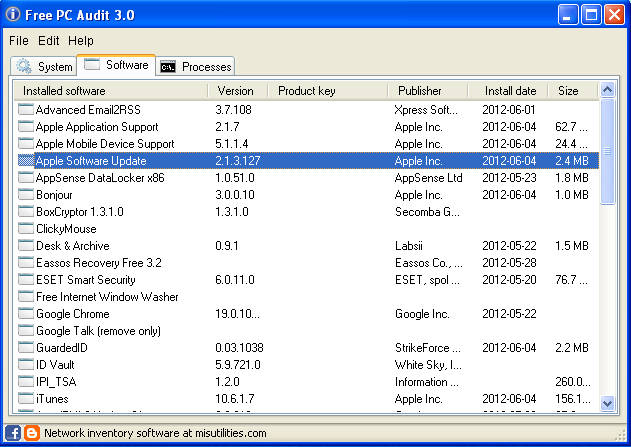This screenshot has height=447, width=631.
Task: Open the Help menu
Action: [x=81, y=41]
